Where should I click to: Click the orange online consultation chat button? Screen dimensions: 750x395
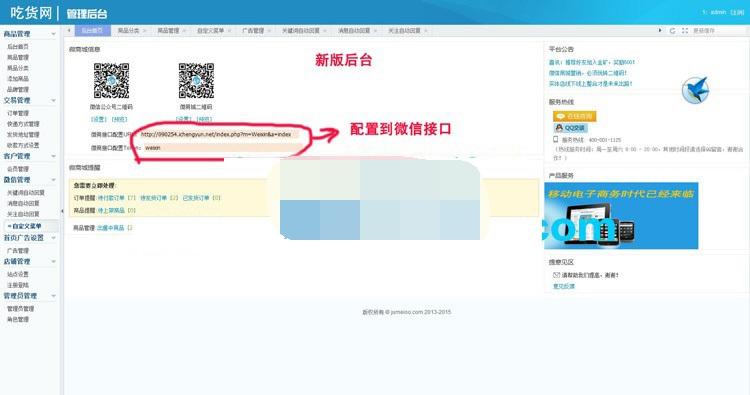click(x=574, y=116)
